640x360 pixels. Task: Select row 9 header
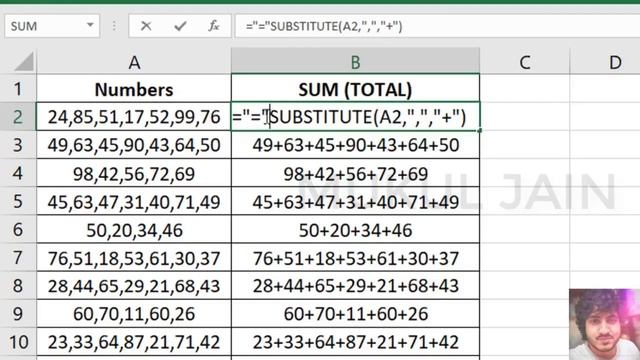pyautogui.click(x=18, y=314)
